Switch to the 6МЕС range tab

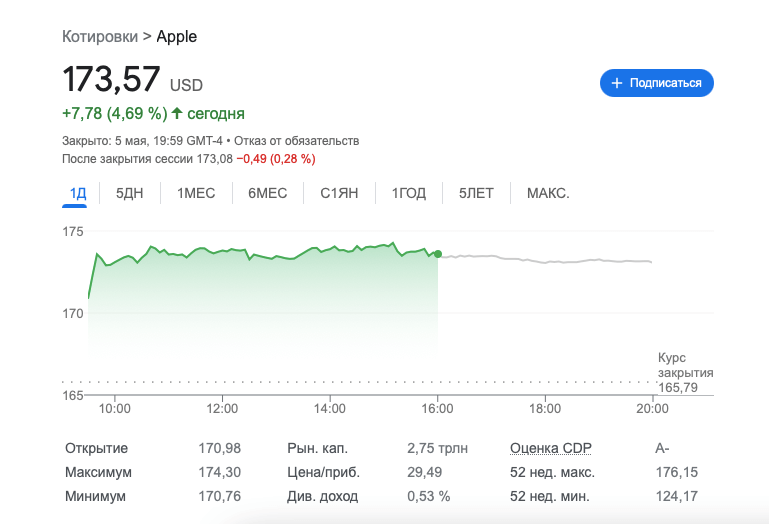pos(267,193)
